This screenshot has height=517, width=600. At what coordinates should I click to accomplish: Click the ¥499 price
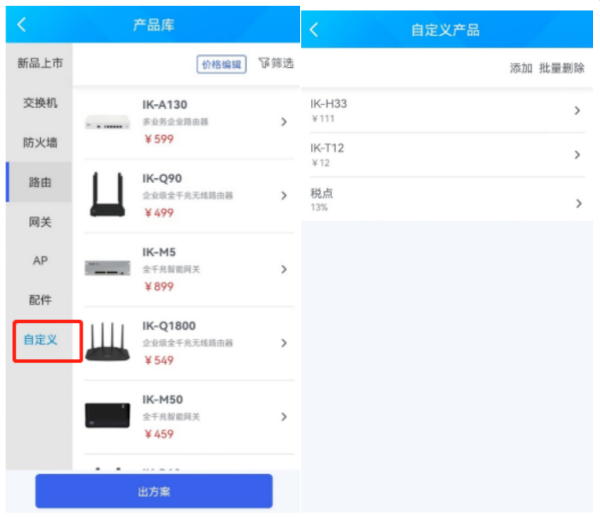(x=159, y=213)
